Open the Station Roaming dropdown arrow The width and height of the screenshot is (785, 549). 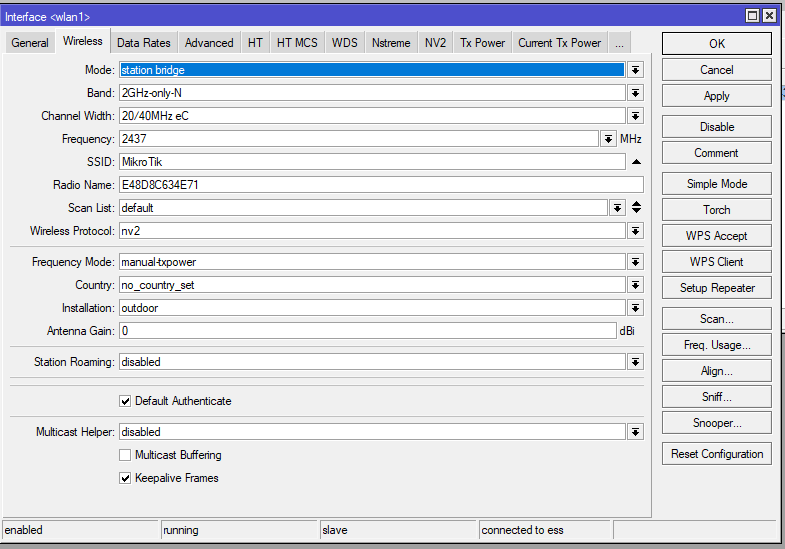pos(635,362)
